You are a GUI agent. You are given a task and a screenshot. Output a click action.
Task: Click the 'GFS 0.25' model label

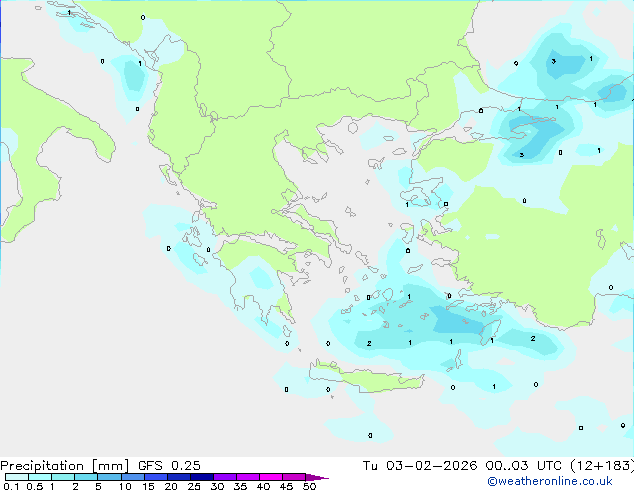[x=169, y=466]
